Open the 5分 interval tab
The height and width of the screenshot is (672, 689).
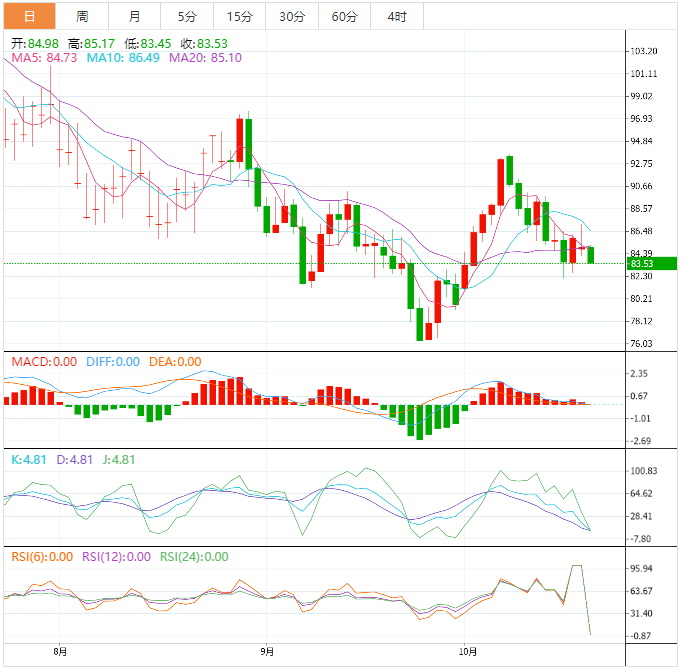point(187,16)
